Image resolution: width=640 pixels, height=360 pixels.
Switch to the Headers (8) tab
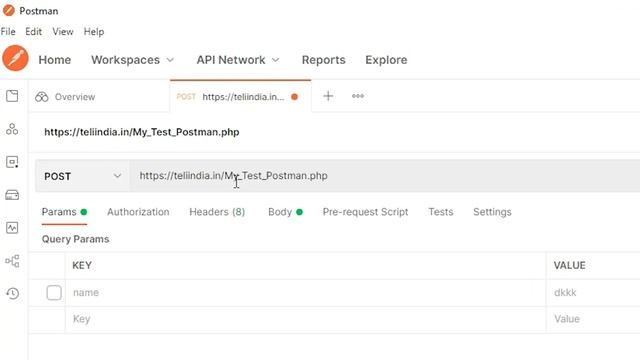click(x=217, y=212)
